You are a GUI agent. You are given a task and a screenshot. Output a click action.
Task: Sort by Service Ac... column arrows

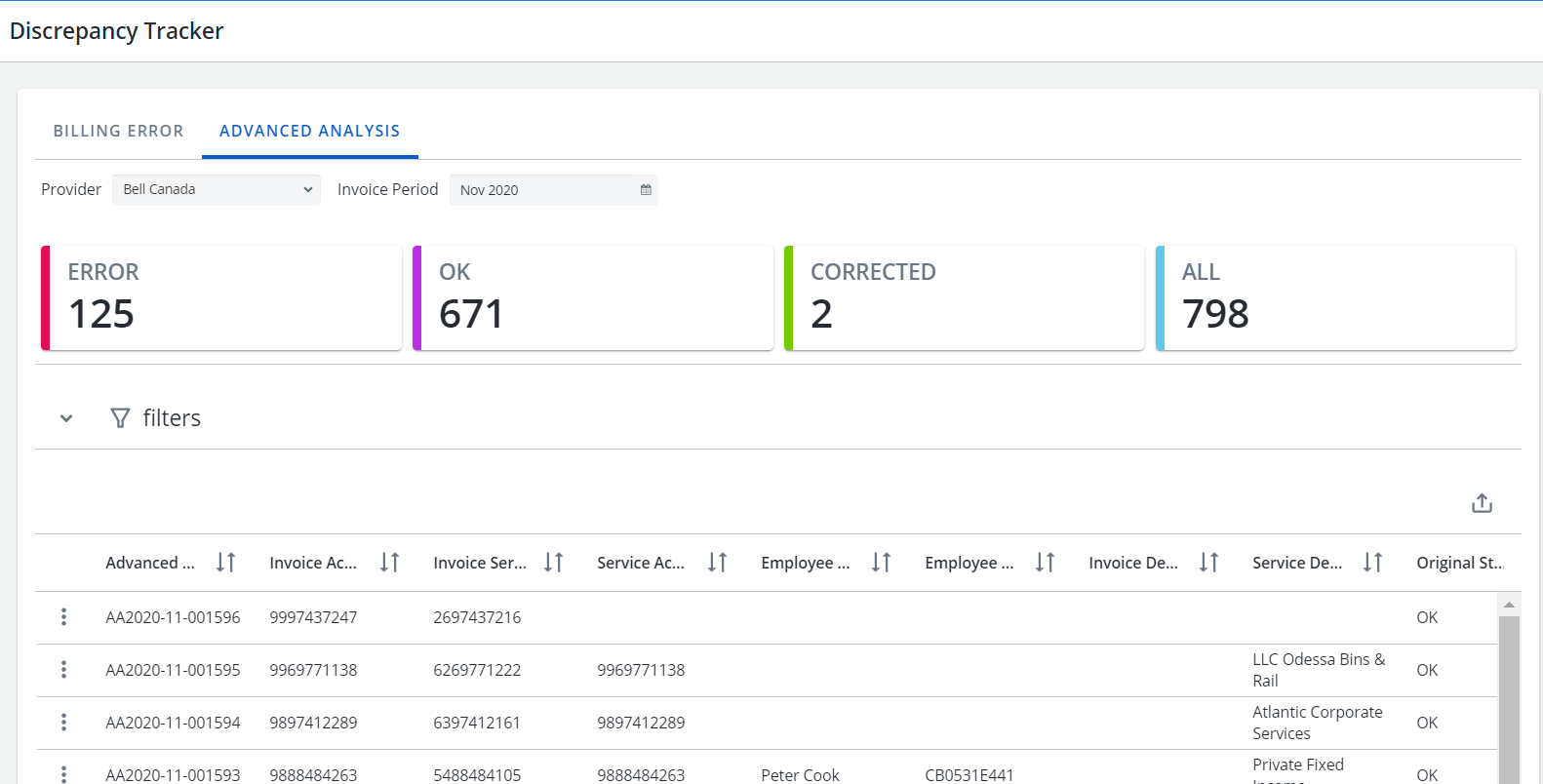(x=717, y=563)
